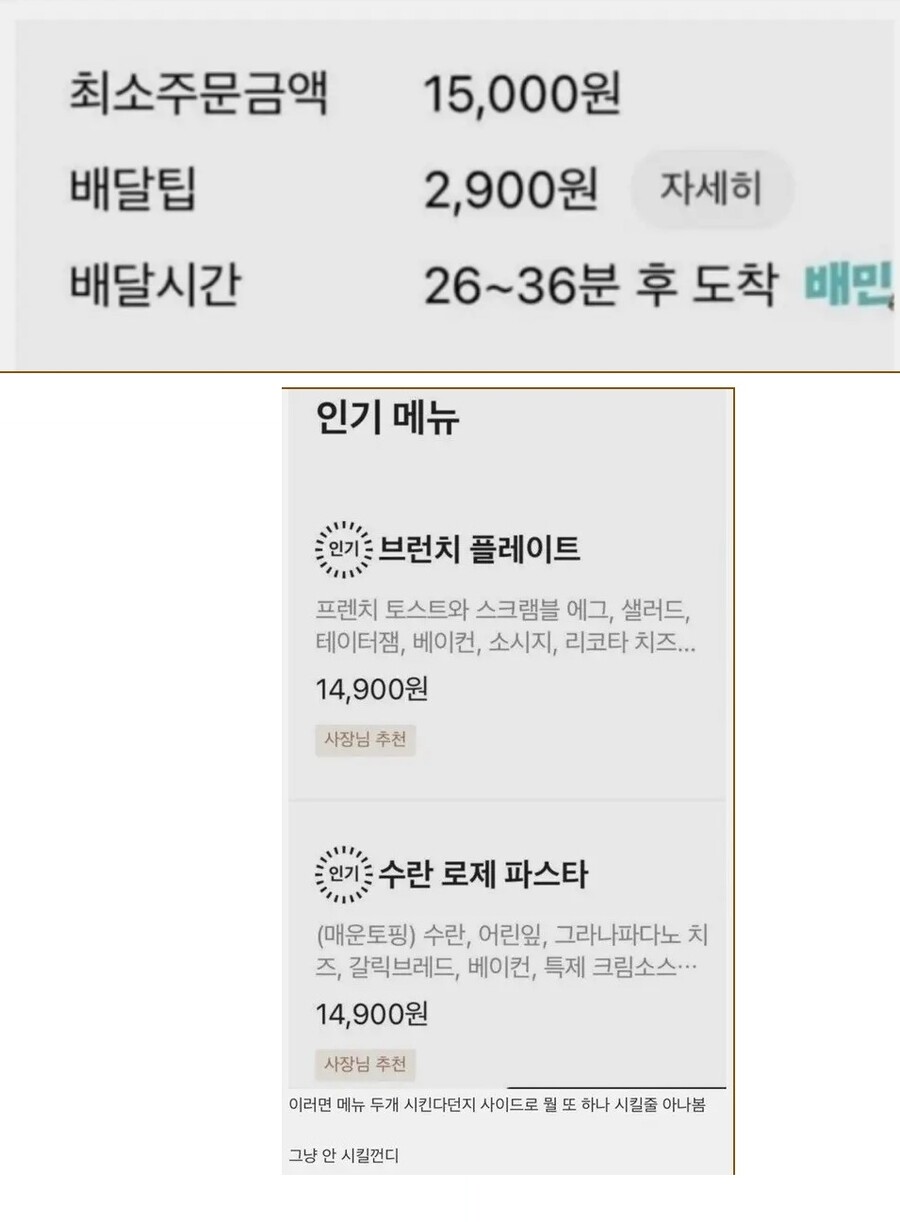Click the 배달팁 label
900x1222 pixels.
[x=133, y=190]
